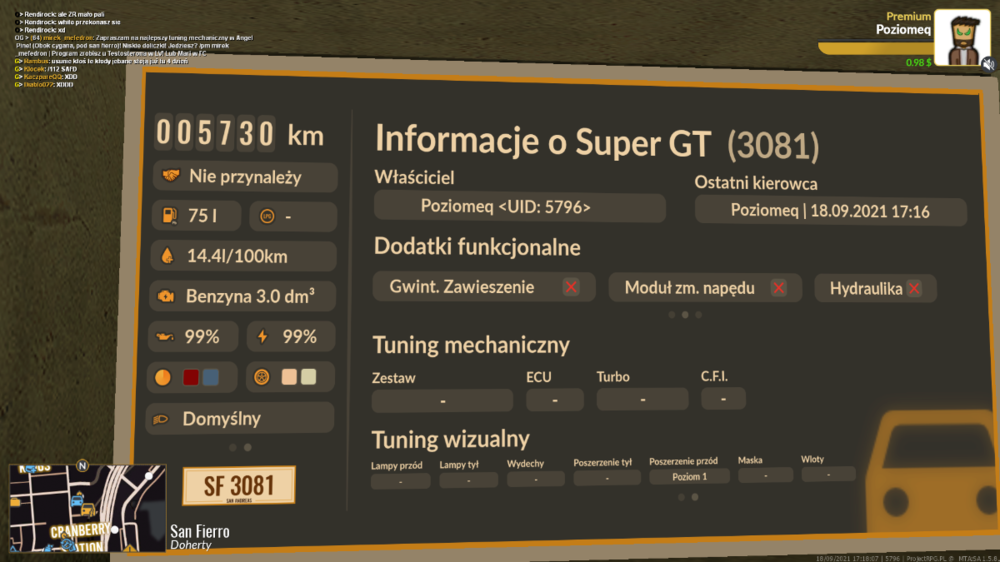Click the wheel rim icon
Screen dimensions: 1000x562
pyautogui.click(x=261, y=377)
